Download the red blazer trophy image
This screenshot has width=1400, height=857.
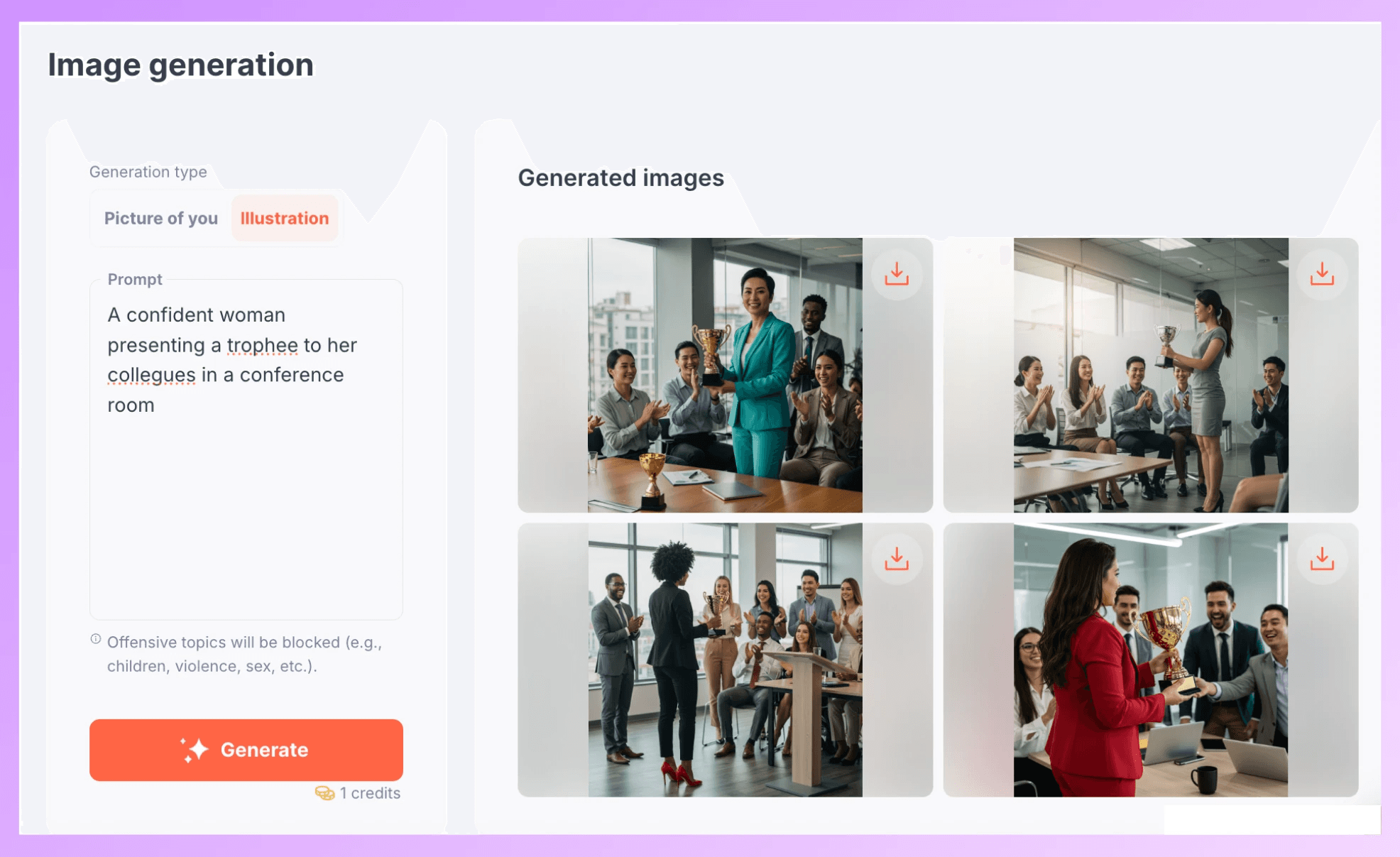pos(1322,559)
